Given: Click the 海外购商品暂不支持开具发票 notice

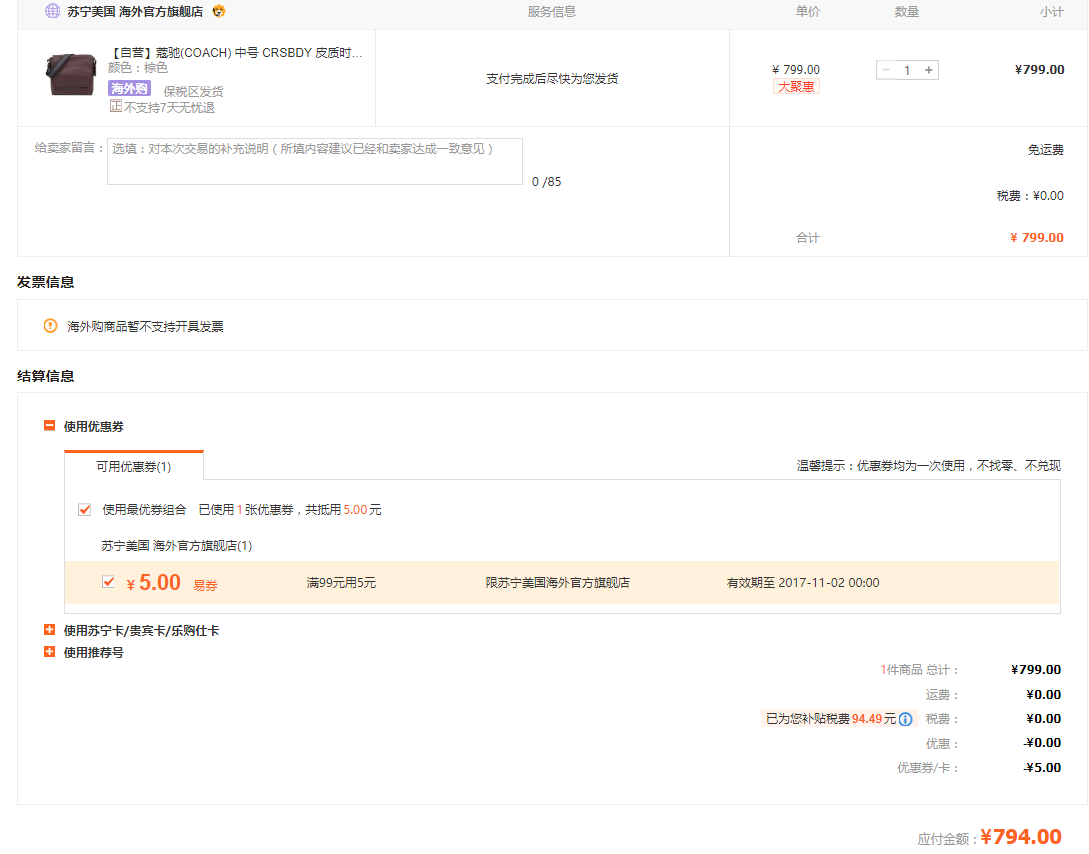Looking at the screenshot, I should click(x=145, y=326).
